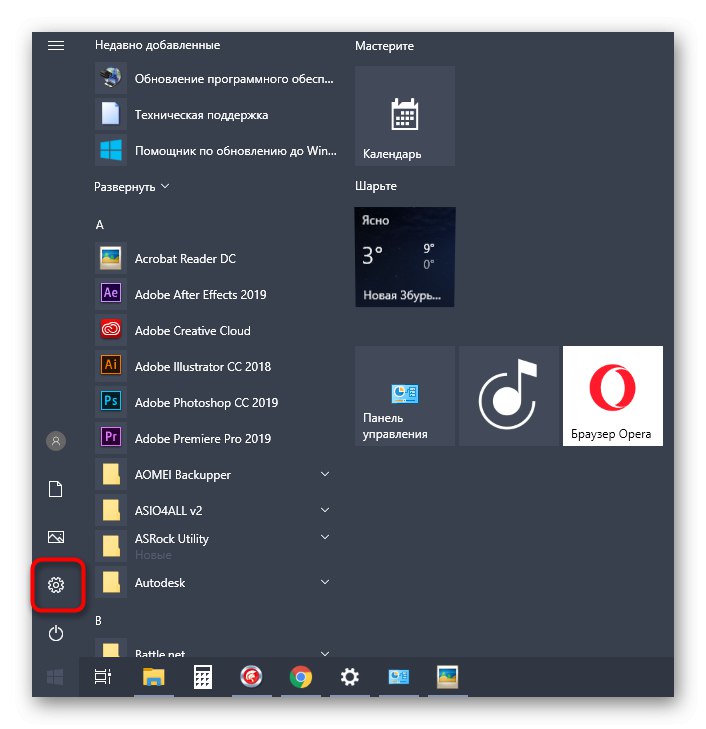The image size is (706, 729).
Task: Click the Мастерите tile group title
Action: coord(384,46)
